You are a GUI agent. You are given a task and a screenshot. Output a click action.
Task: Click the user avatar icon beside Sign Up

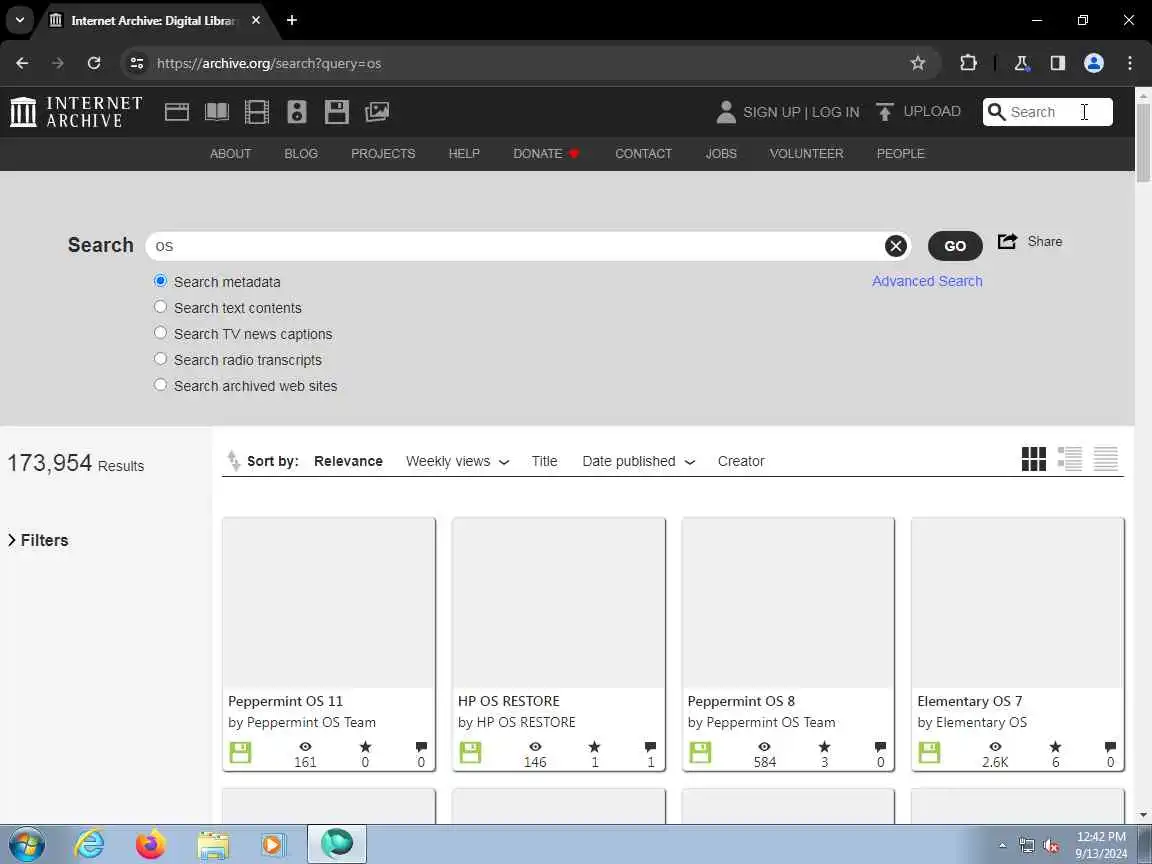[x=726, y=112]
